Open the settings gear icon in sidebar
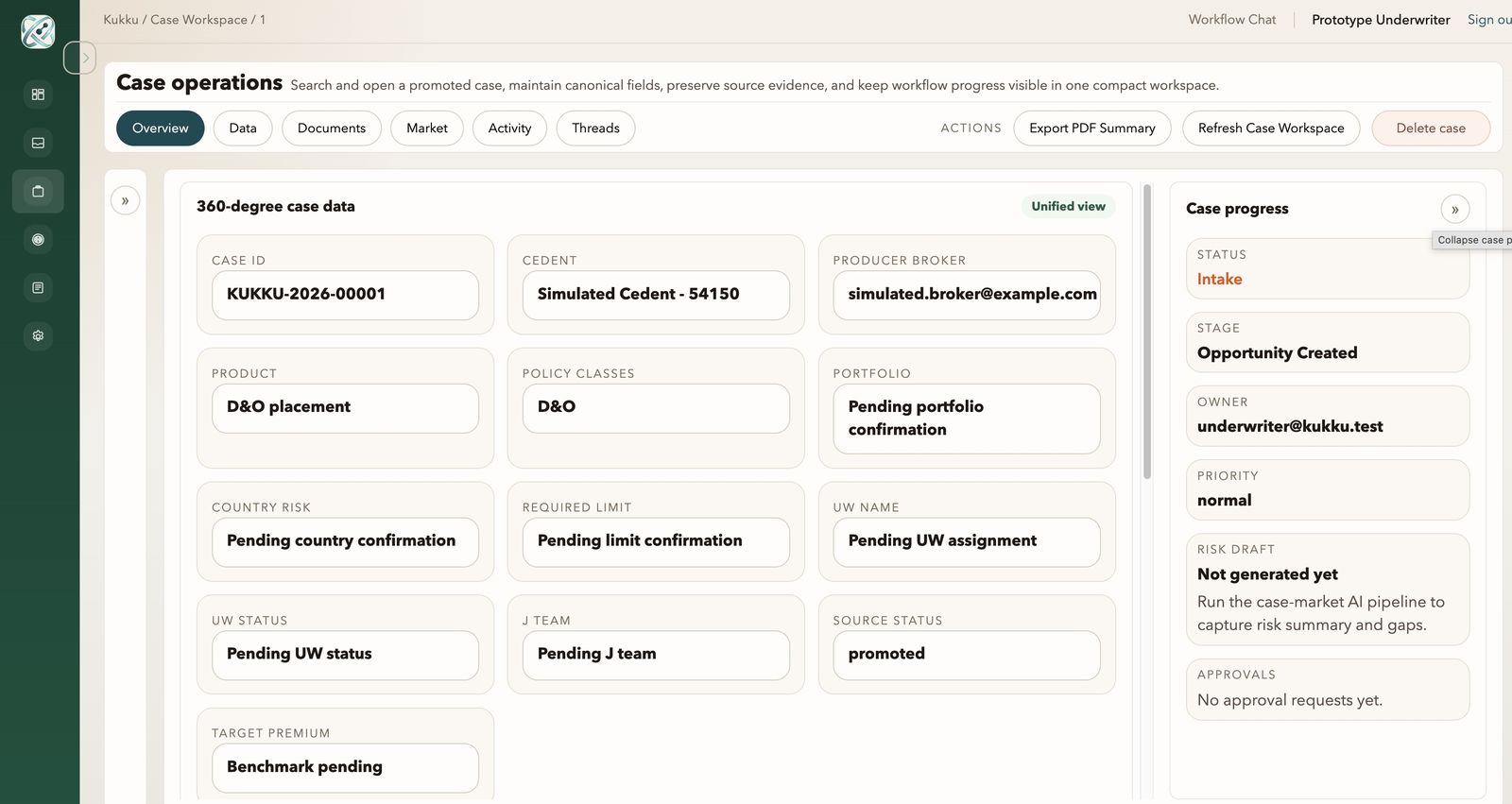This screenshot has height=804, width=1512. pos(38,335)
